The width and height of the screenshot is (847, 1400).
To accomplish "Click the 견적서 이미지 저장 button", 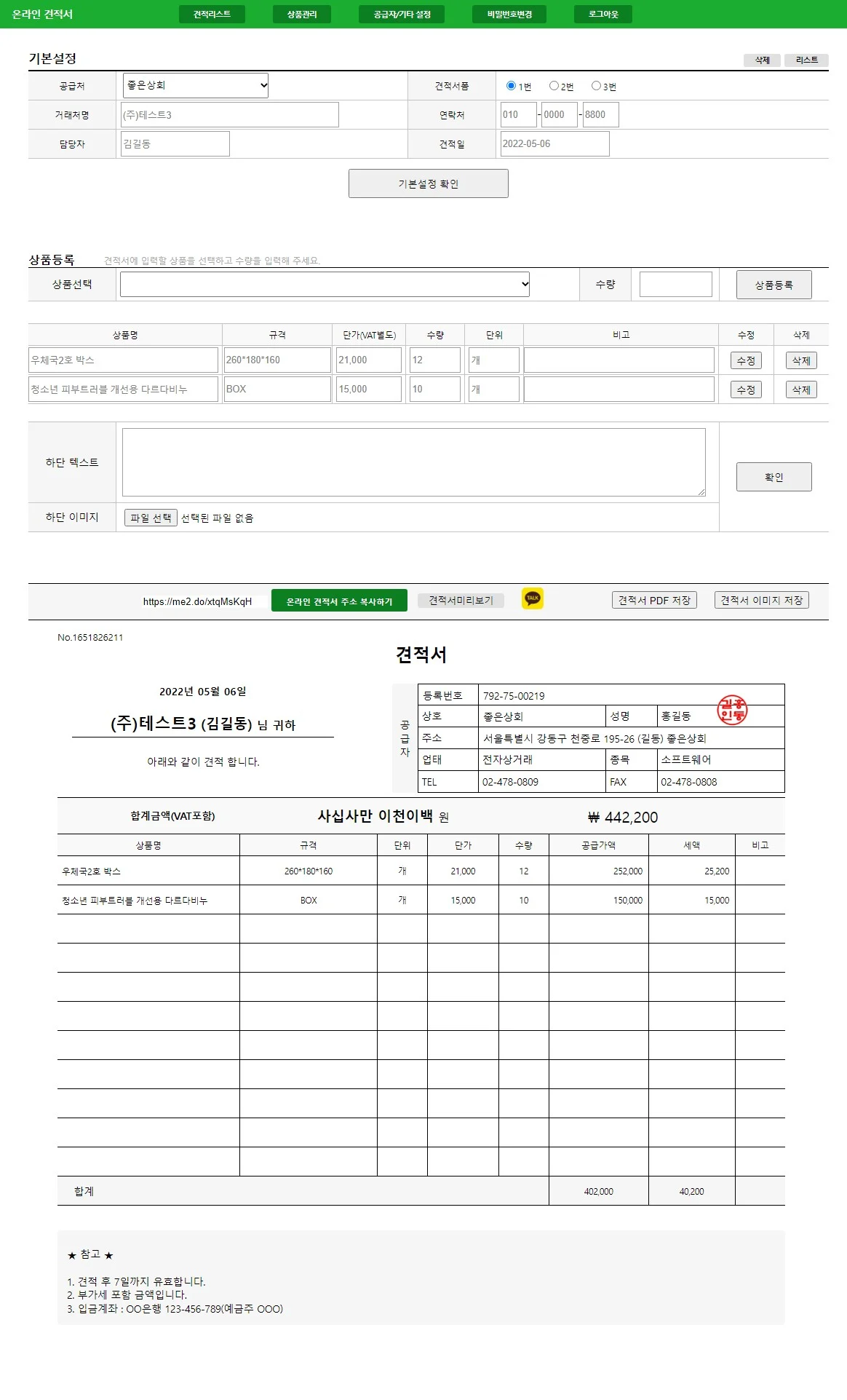I will [x=762, y=600].
